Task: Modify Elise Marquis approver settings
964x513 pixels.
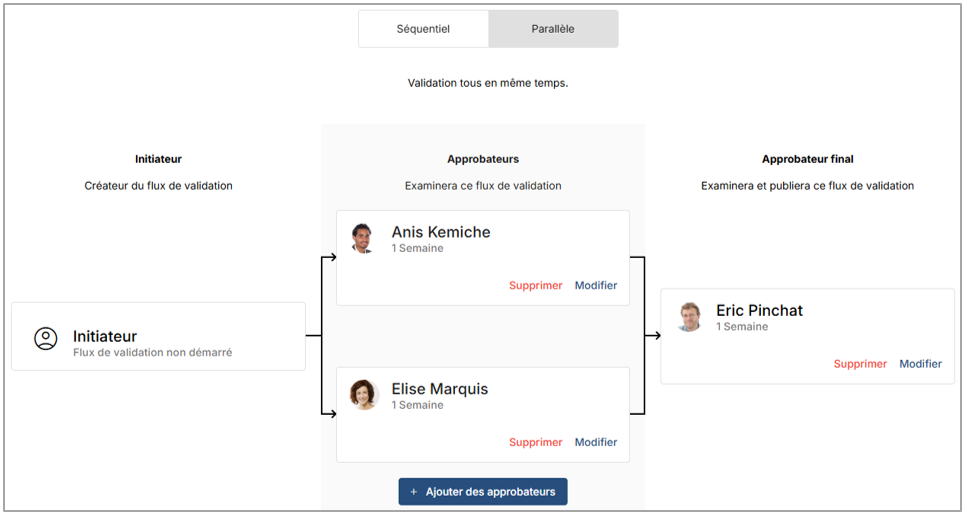Action: pos(596,443)
